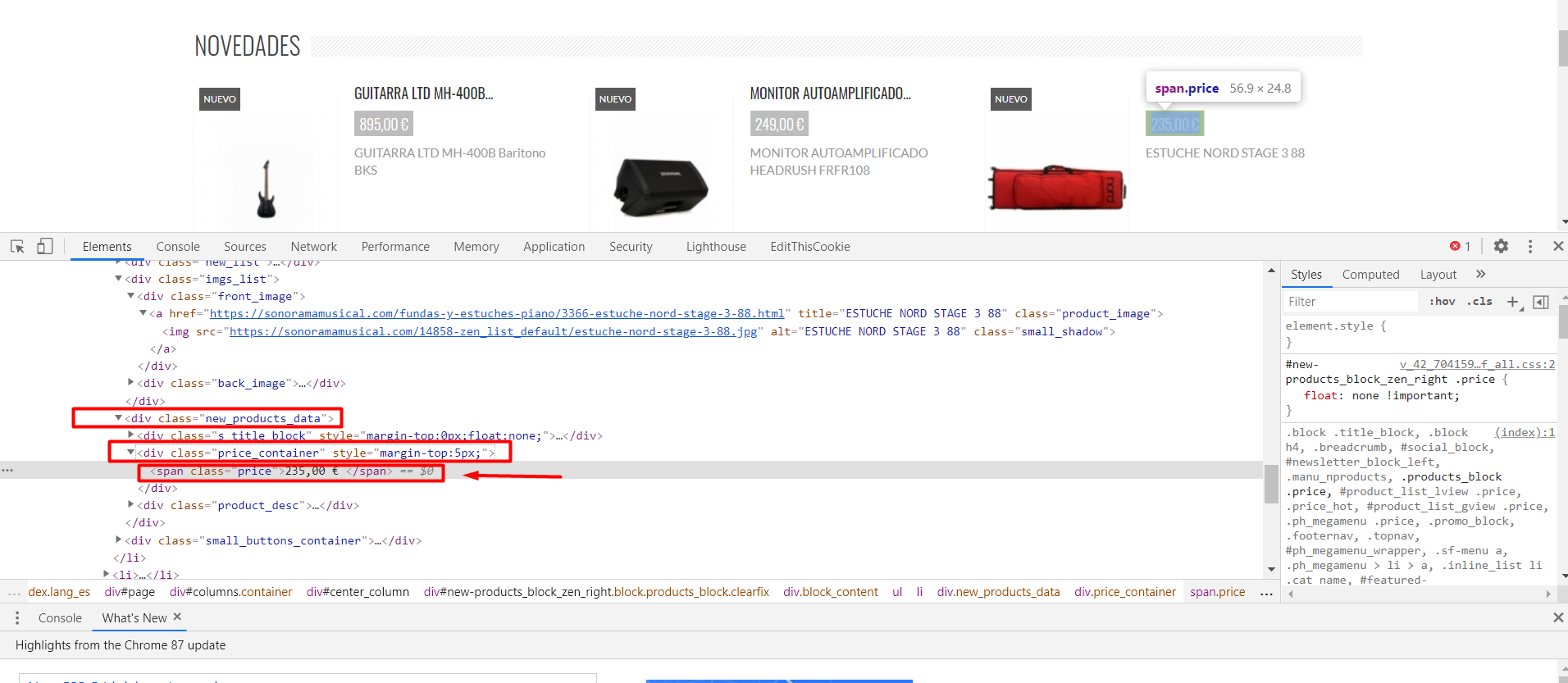Open the error count badge

1460,246
